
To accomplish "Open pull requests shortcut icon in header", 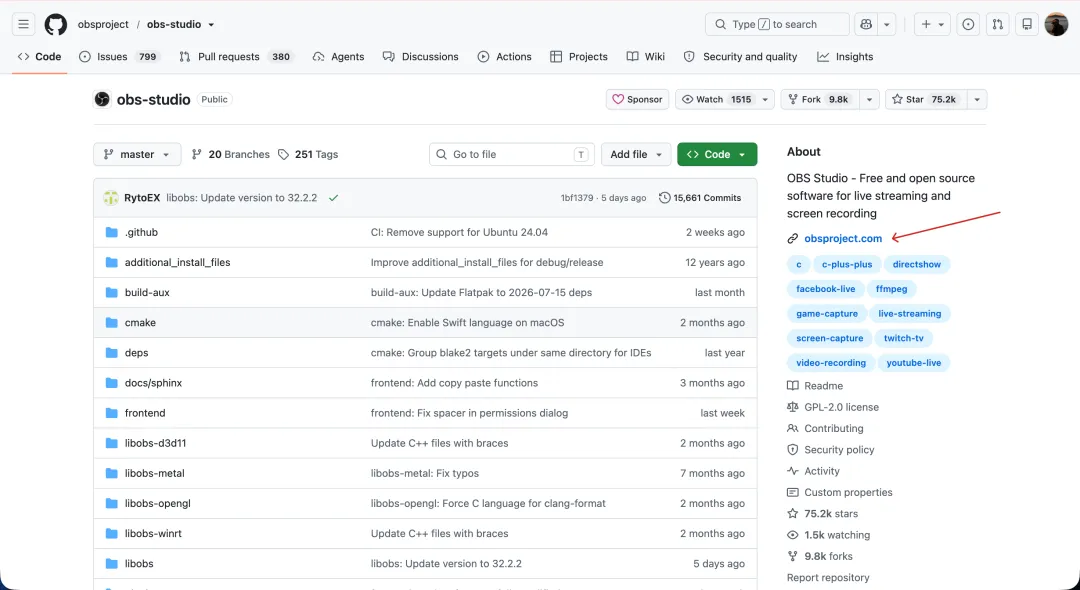I will pyautogui.click(x=997, y=24).
